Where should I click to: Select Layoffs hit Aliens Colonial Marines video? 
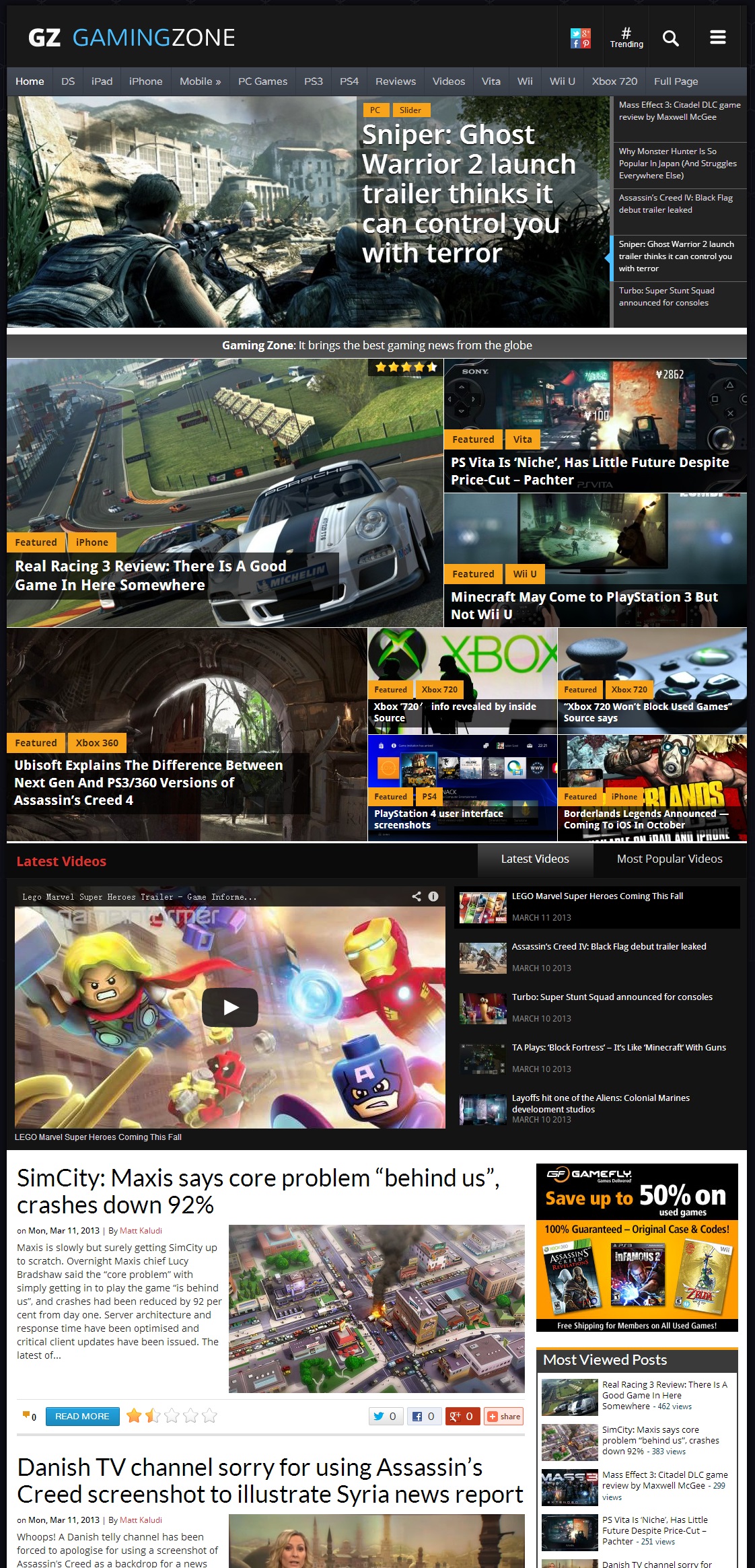pos(598,1108)
